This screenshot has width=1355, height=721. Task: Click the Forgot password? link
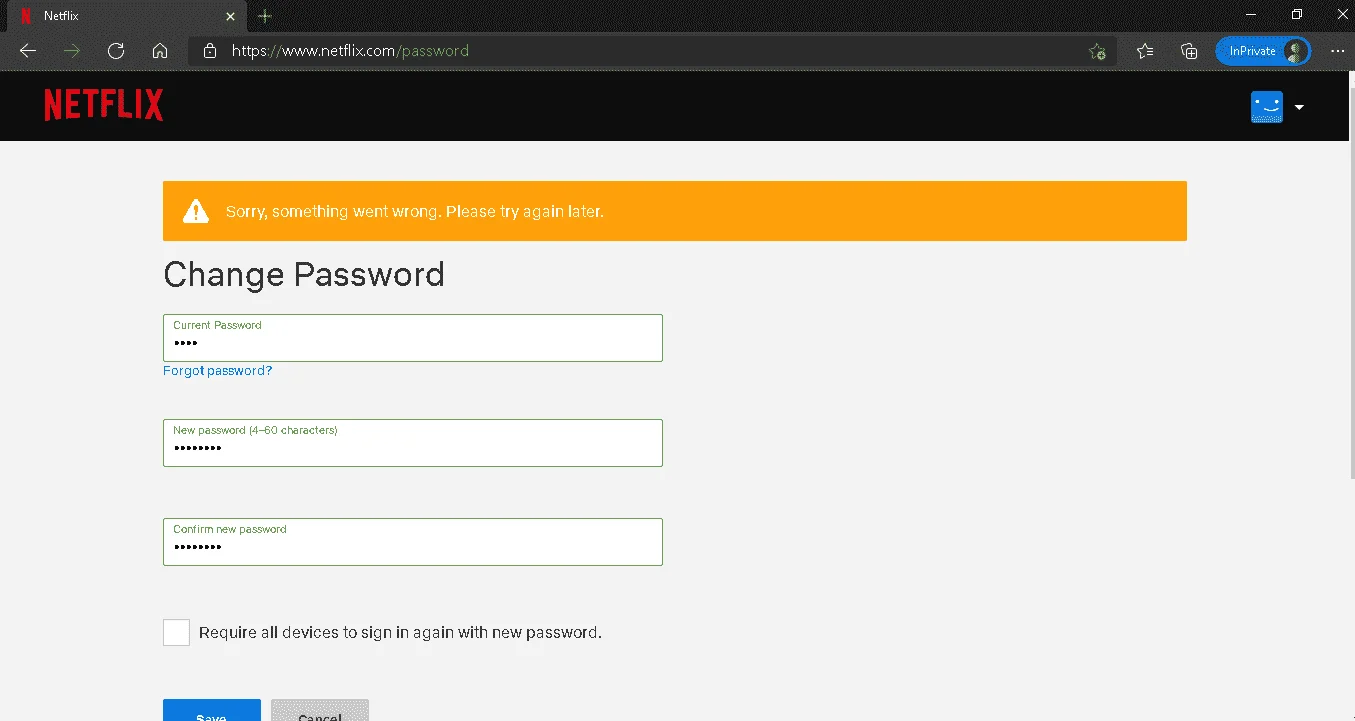tap(218, 371)
